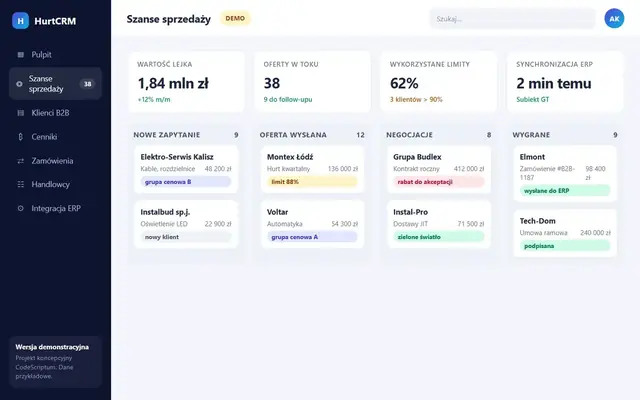
Task: Navigate to Zamówienia
Action: point(55,161)
